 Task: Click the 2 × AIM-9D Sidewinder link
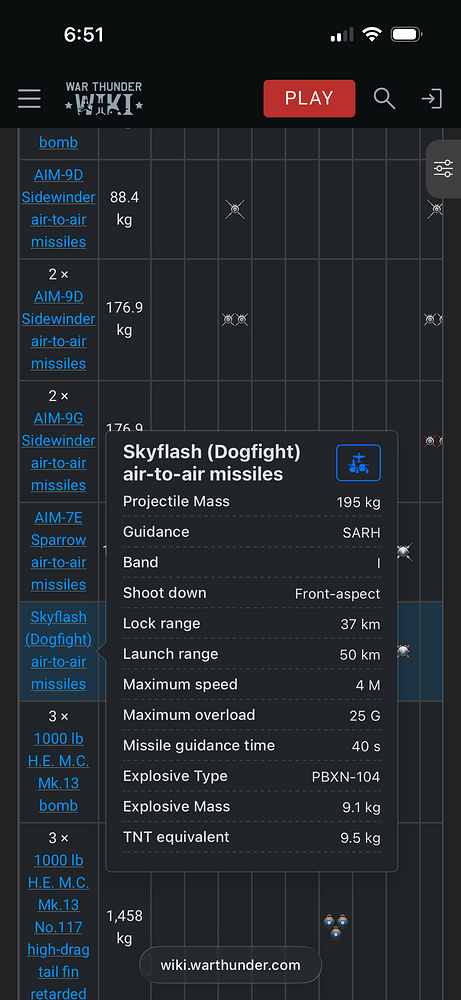point(59,330)
